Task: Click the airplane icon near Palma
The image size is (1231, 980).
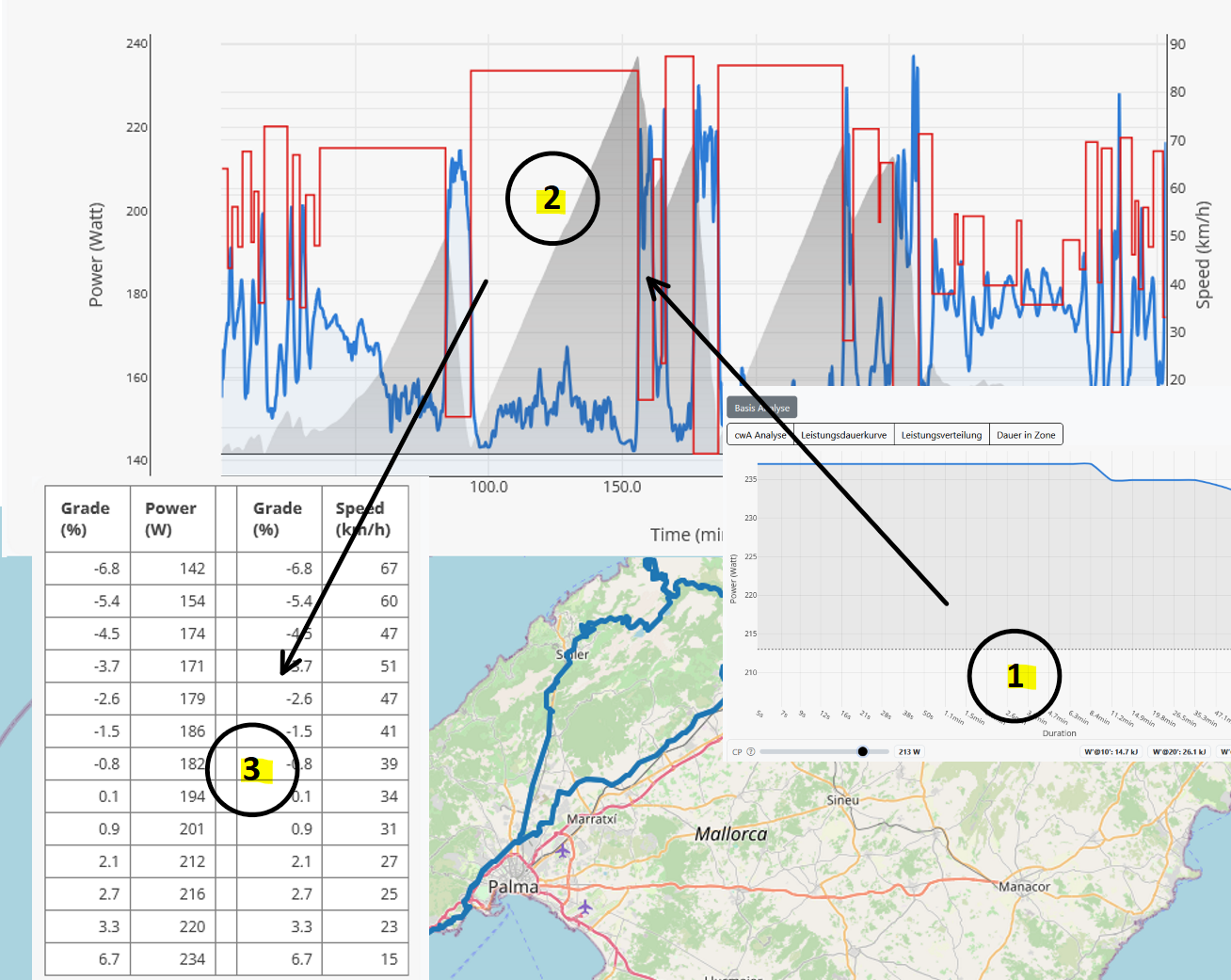Action: tap(562, 851)
